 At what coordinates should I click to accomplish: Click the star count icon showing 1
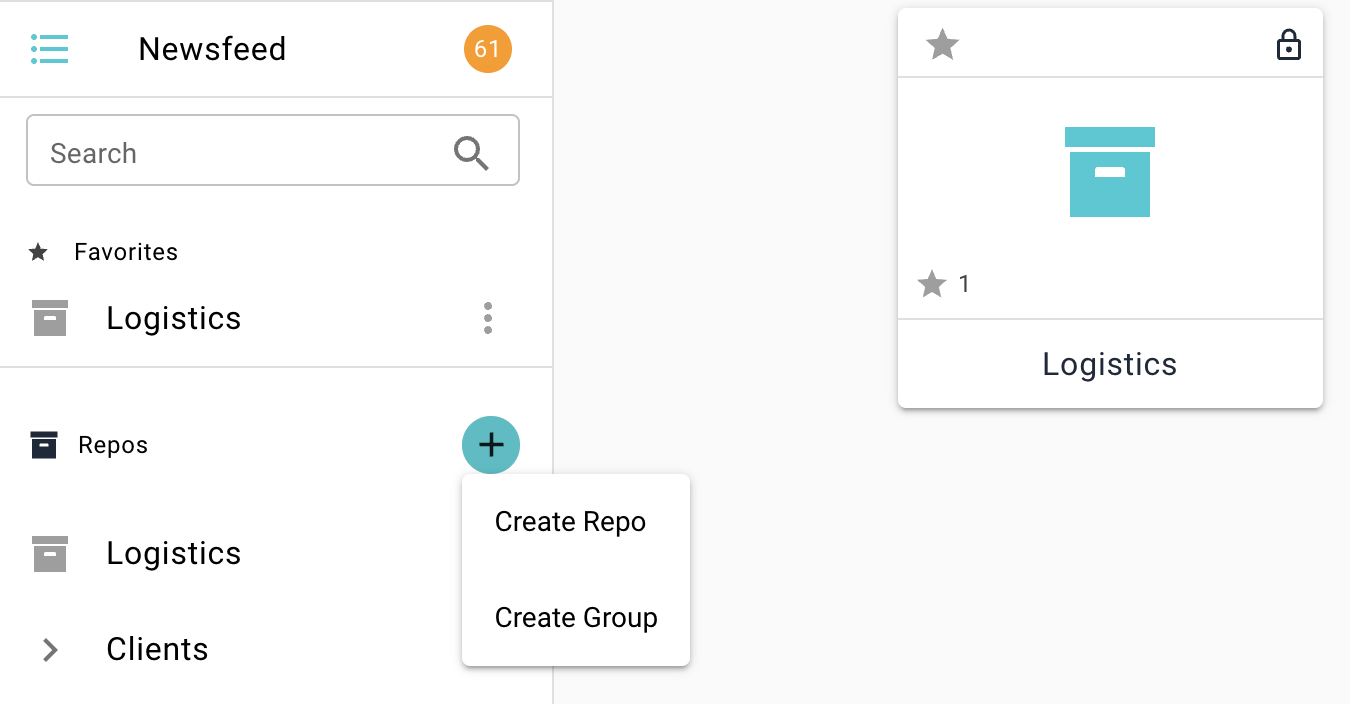click(x=932, y=285)
